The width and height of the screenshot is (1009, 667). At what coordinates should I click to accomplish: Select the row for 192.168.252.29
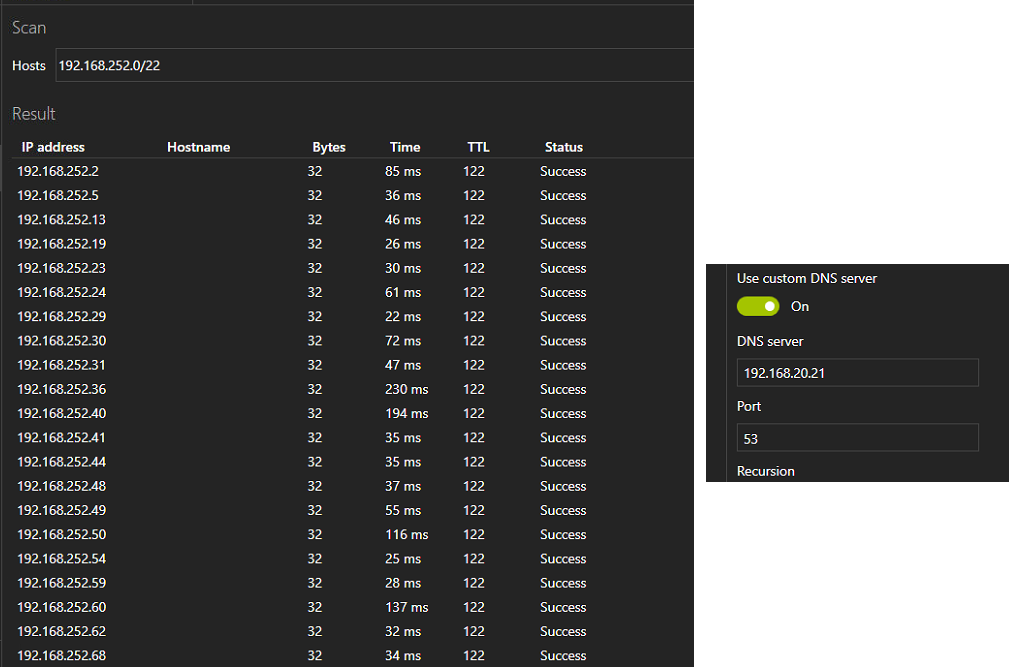[352, 316]
